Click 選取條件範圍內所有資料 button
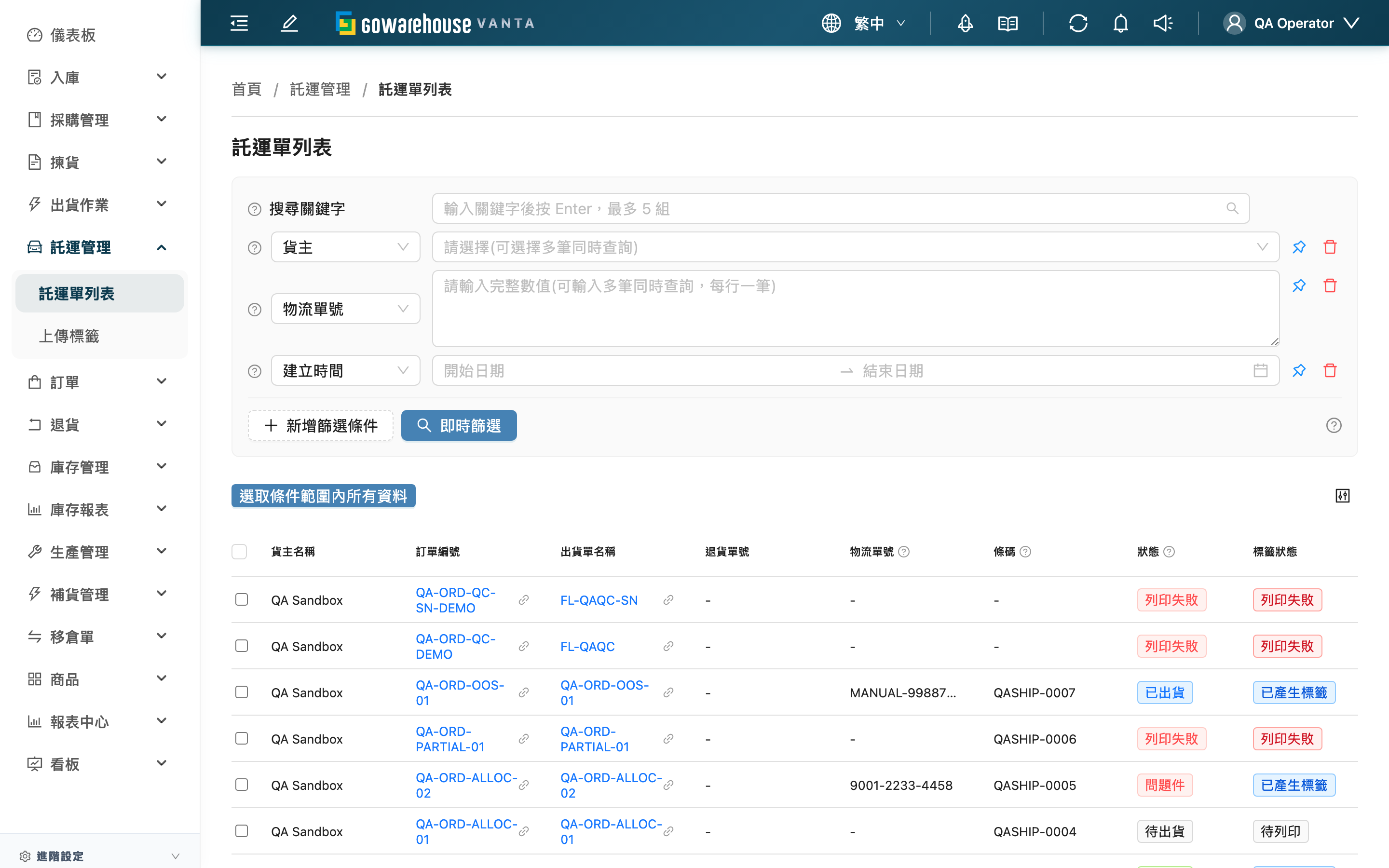 tap(323, 495)
